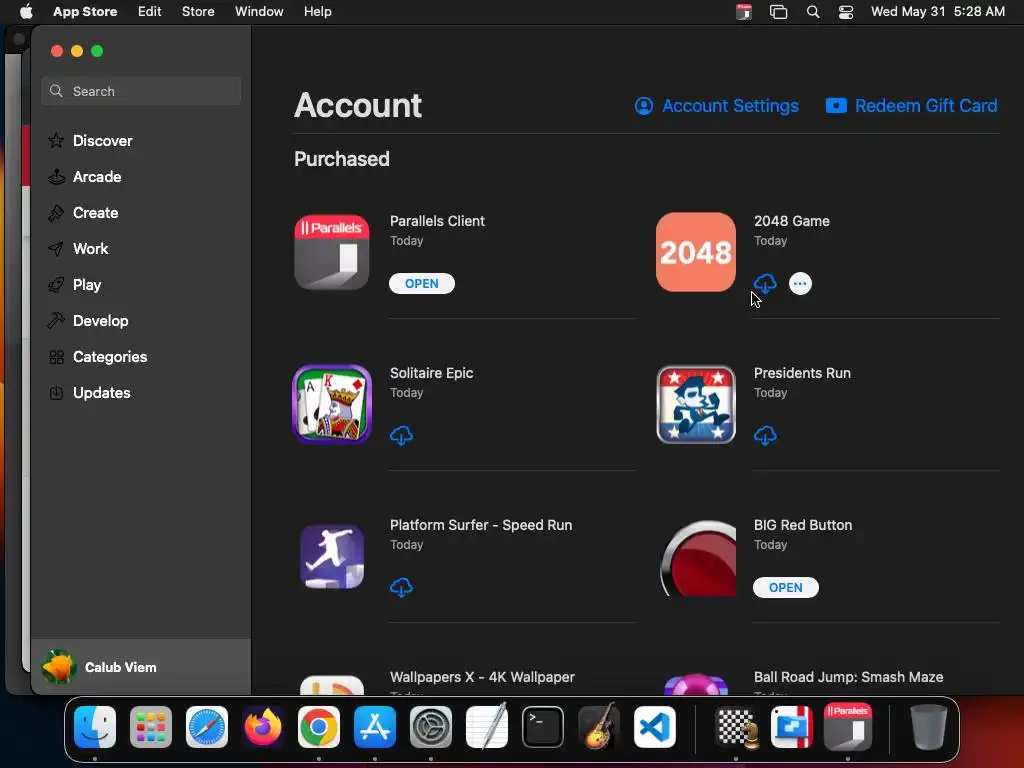This screenshot has height=768, width=1024.
Task: Open Spotlight search in menu bar
Action: tap(812, 12)
